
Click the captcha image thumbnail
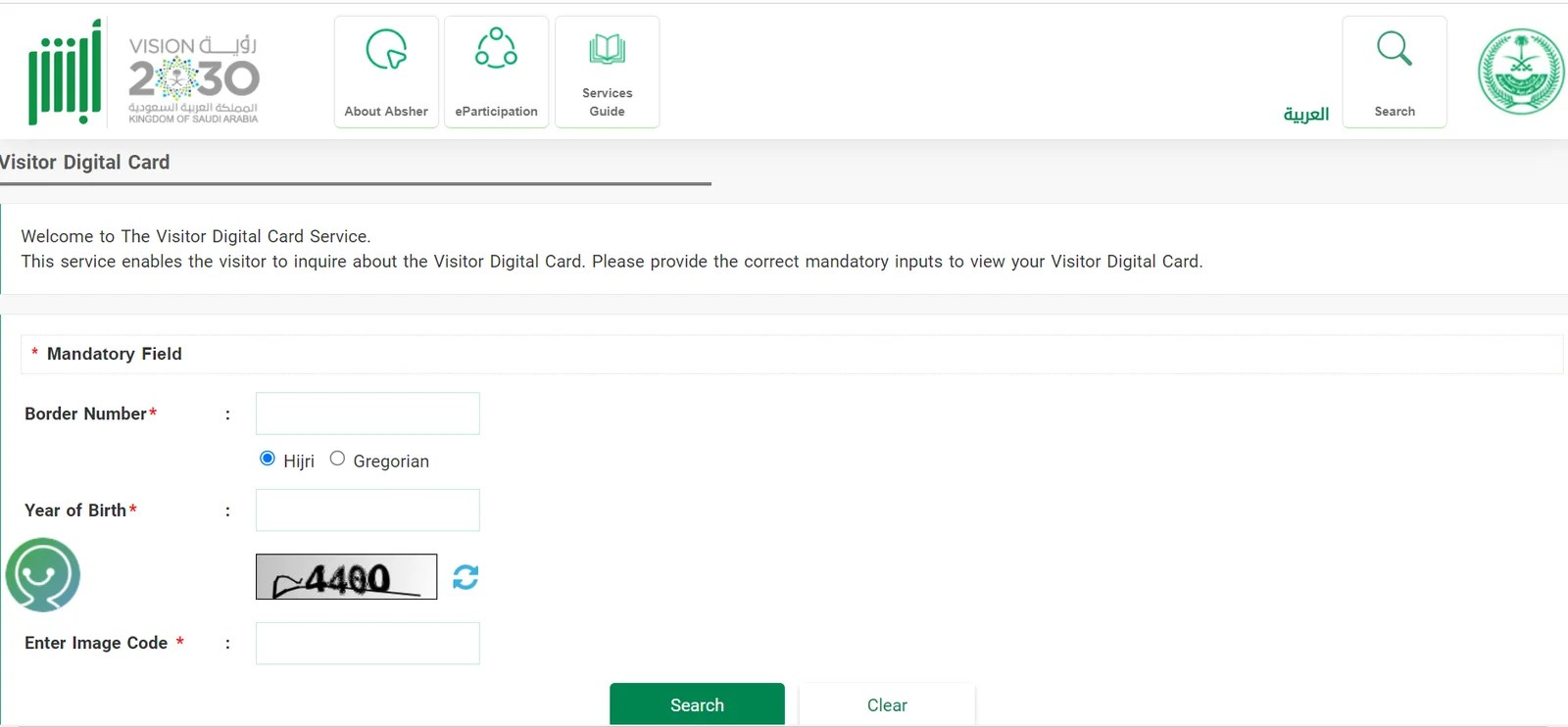[x=346, y=576]
